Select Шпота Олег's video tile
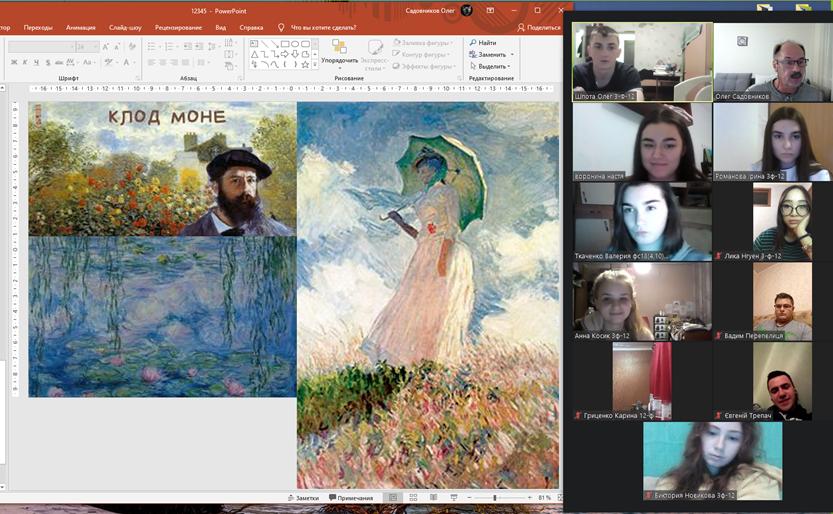Image resolution: width=833 pixels, height=514 pixels. point(642,62)
